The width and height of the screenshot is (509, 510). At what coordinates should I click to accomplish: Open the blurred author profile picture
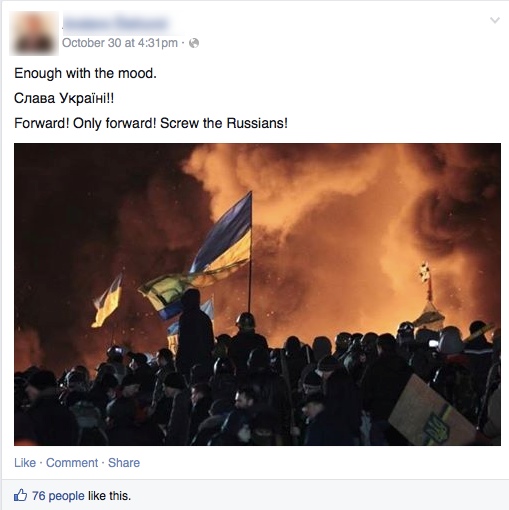click(34, 33)
